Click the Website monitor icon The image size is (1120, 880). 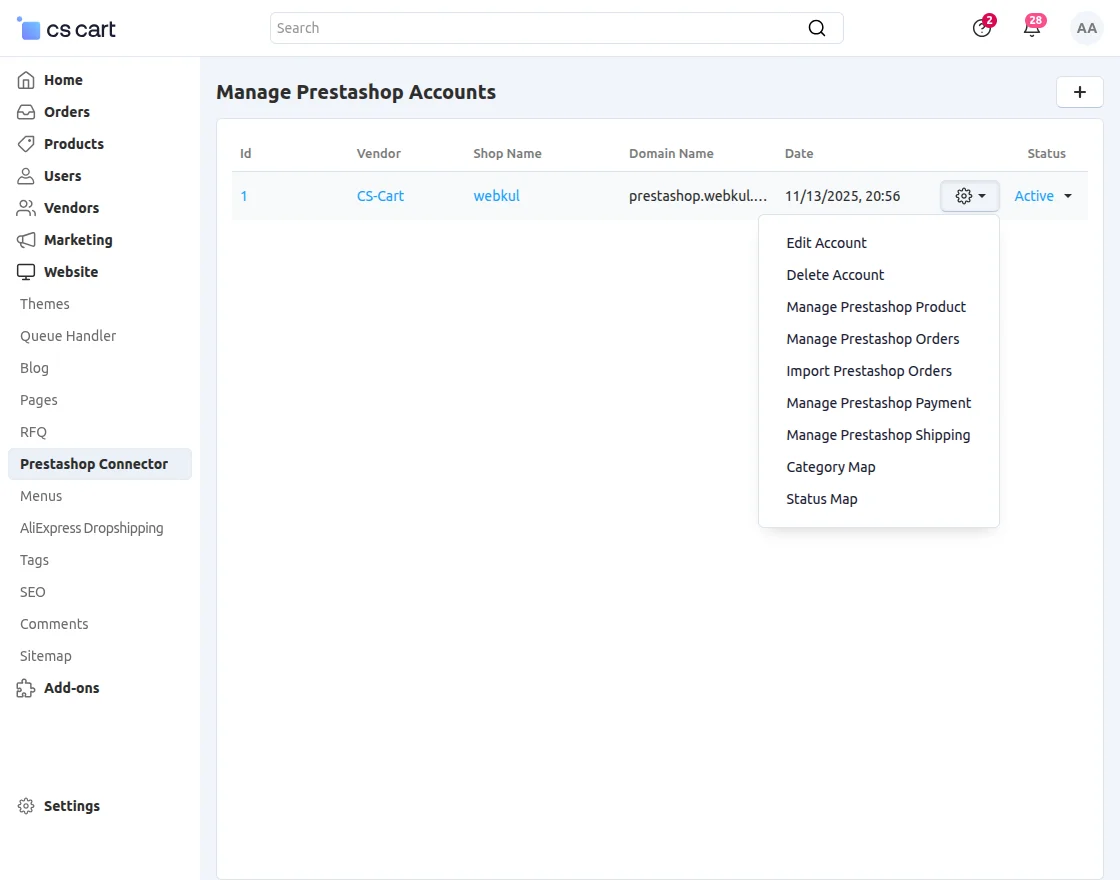tap(24, 272)
